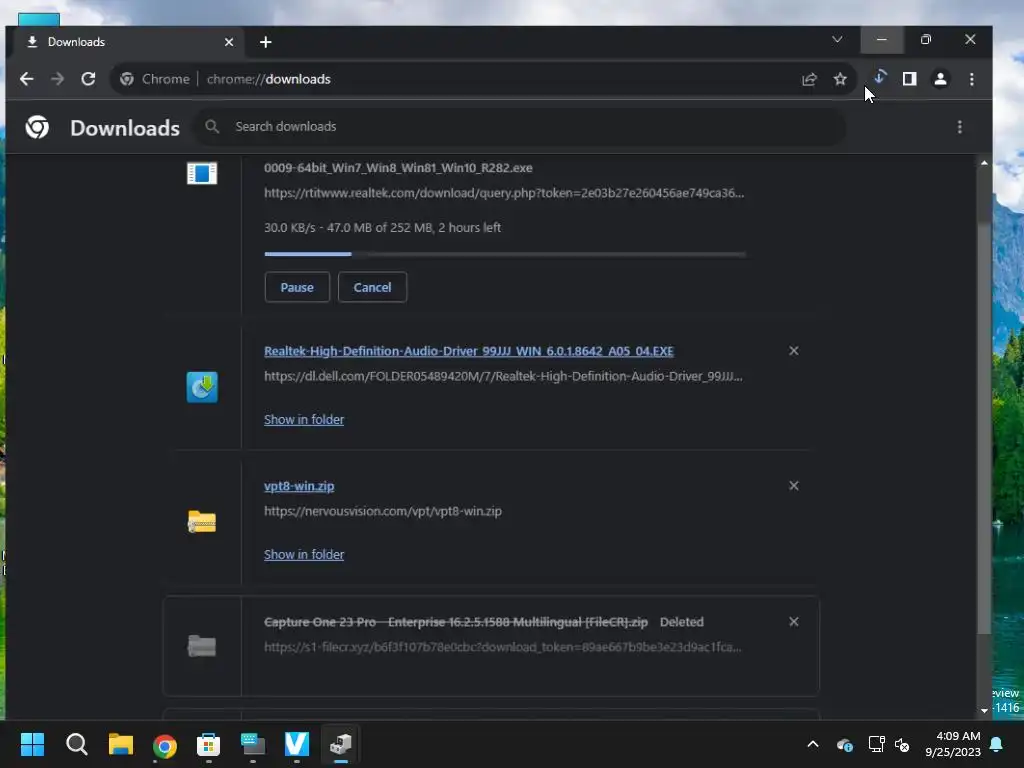Image resolution: width=1024 pixels, height=768 pixels.
Task: Open the Chrome three-dot menu in the toolbar
Action: coord(972,79)
